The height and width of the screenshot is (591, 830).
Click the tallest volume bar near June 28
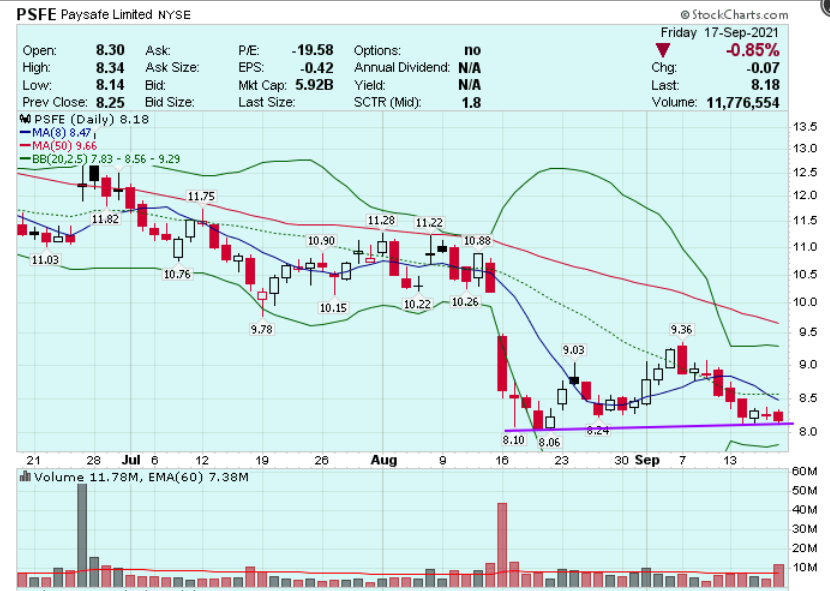click(82, 535)
